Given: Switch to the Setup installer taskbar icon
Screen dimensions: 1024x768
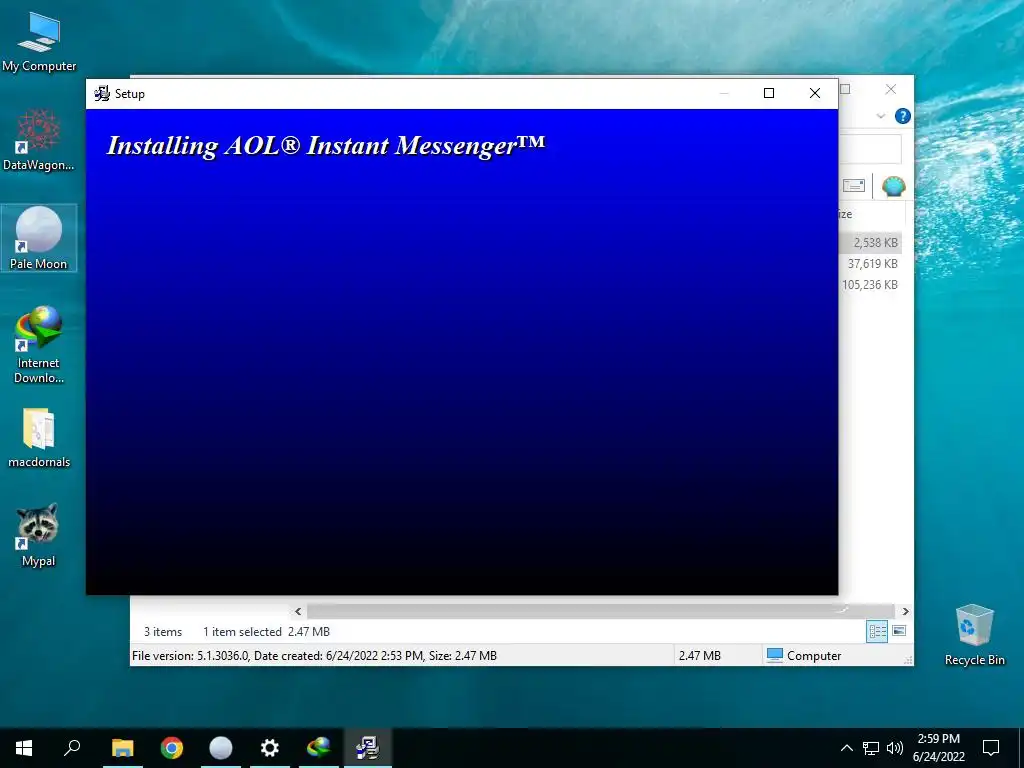Looking at the screenshot, I should click(x=368, y=748).
